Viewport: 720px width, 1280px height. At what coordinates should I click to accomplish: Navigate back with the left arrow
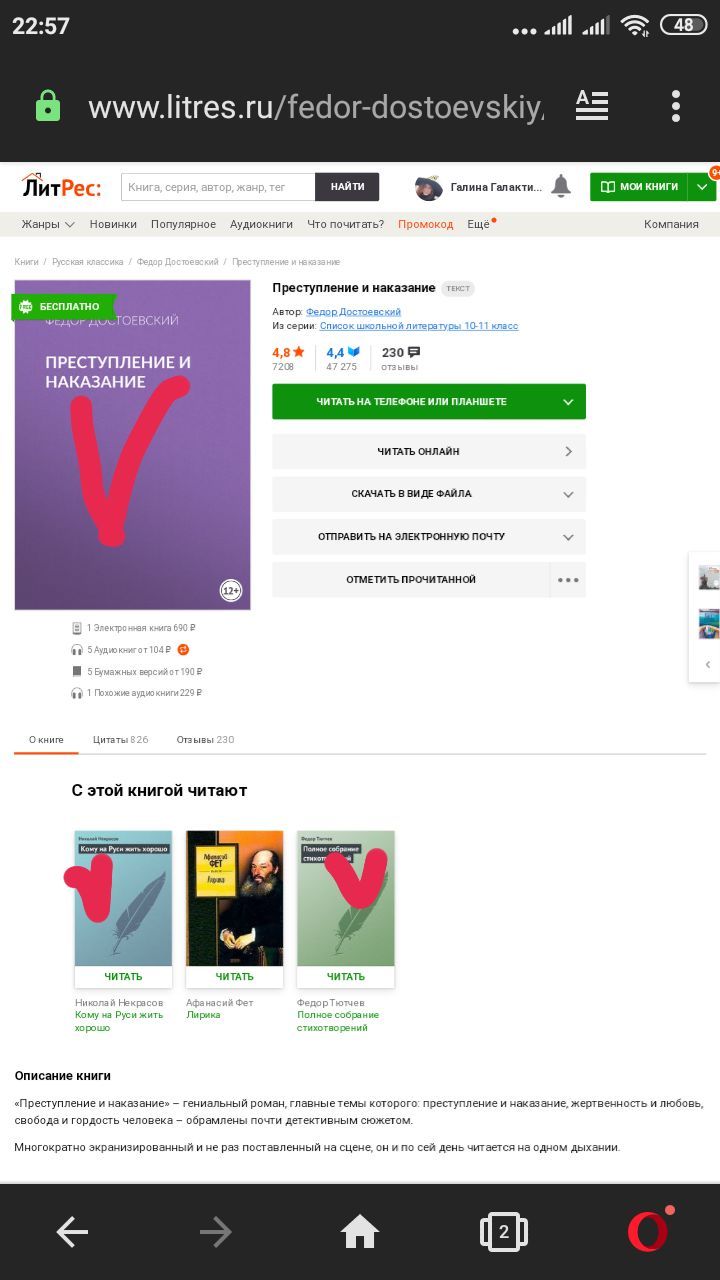click(72, 1232)
